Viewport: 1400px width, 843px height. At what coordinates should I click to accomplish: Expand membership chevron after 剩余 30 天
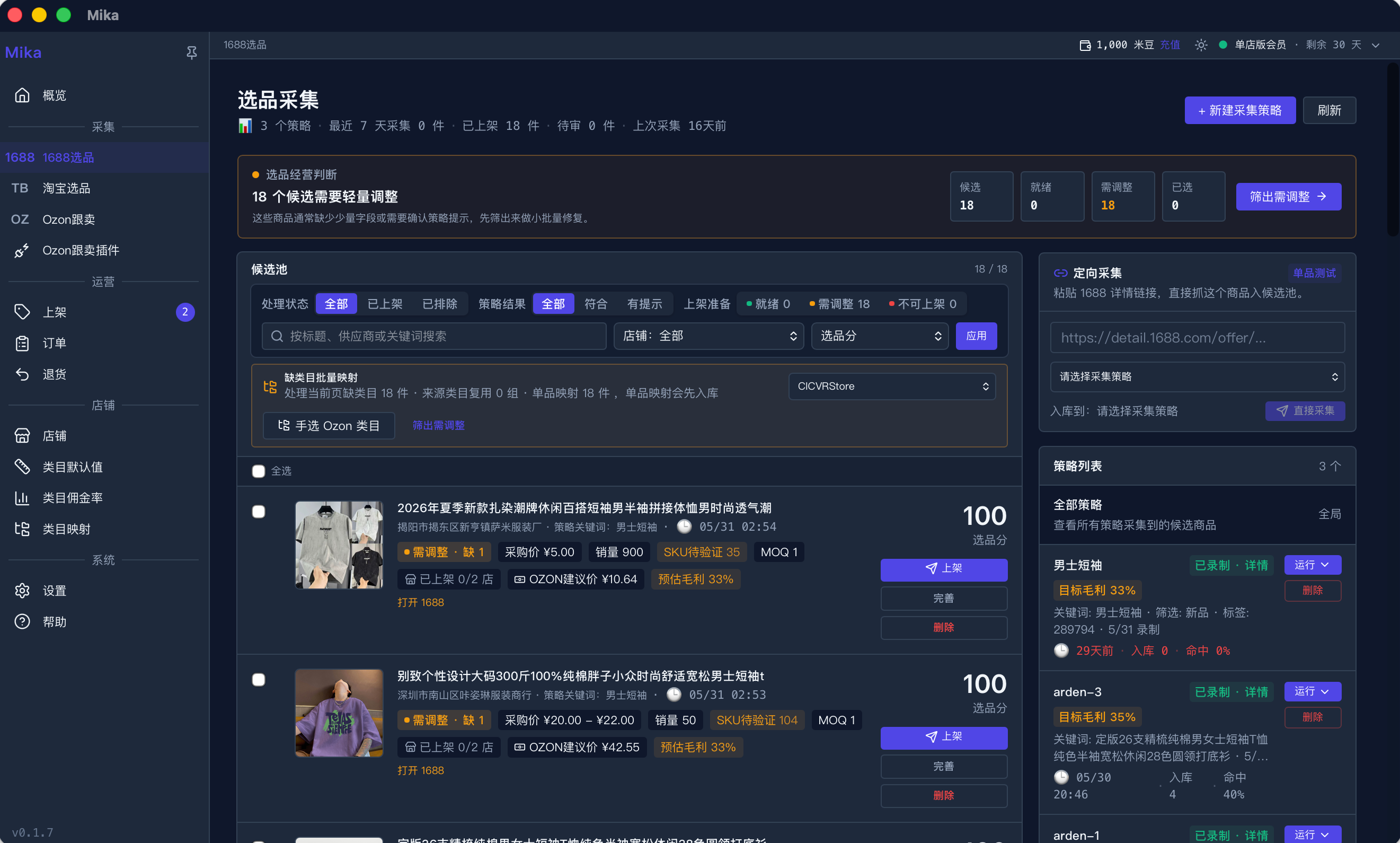(x=1376, y=45)
